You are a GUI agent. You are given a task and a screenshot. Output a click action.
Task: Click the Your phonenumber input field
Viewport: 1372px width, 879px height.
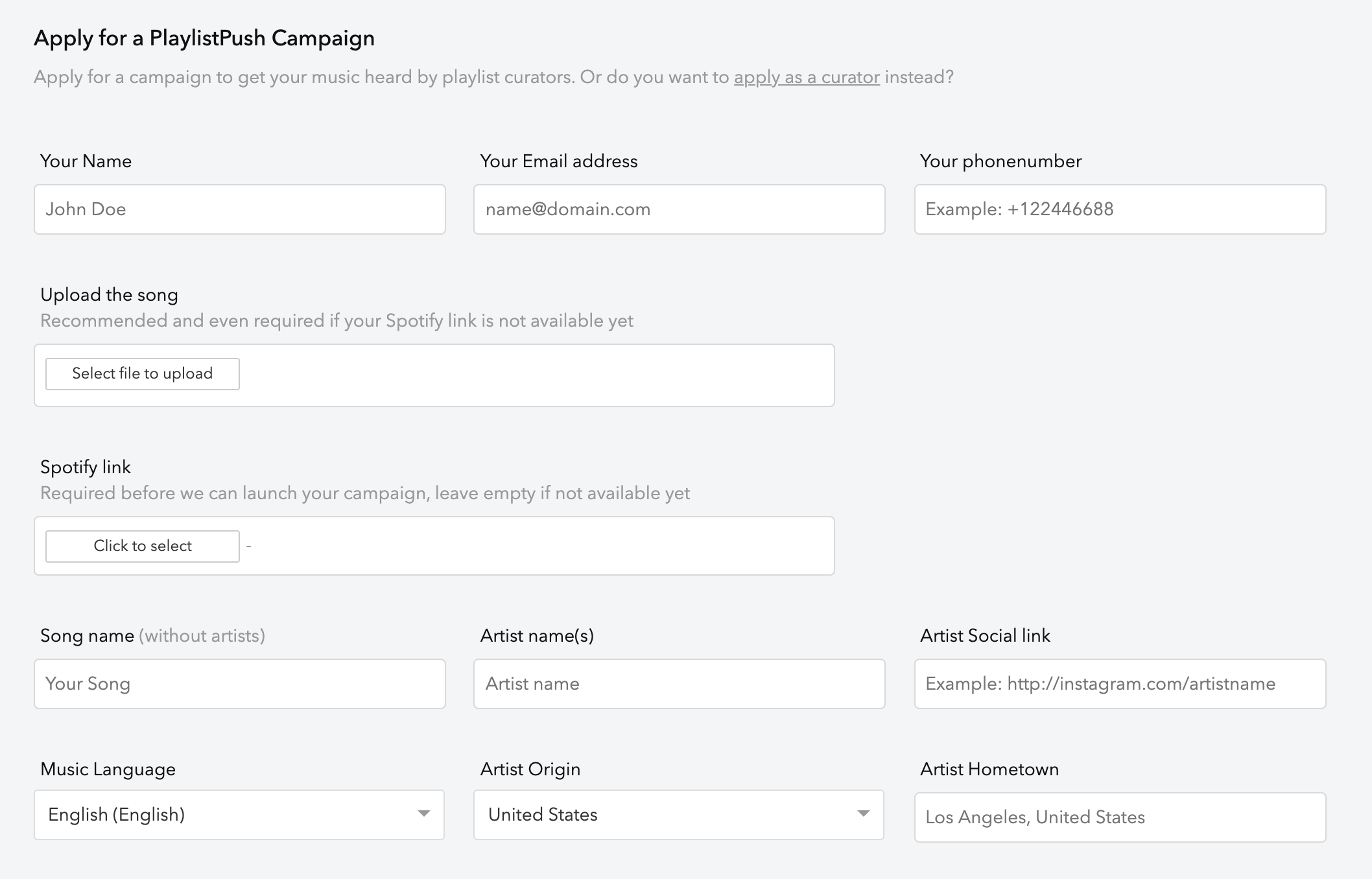(x=1119, y=208)
